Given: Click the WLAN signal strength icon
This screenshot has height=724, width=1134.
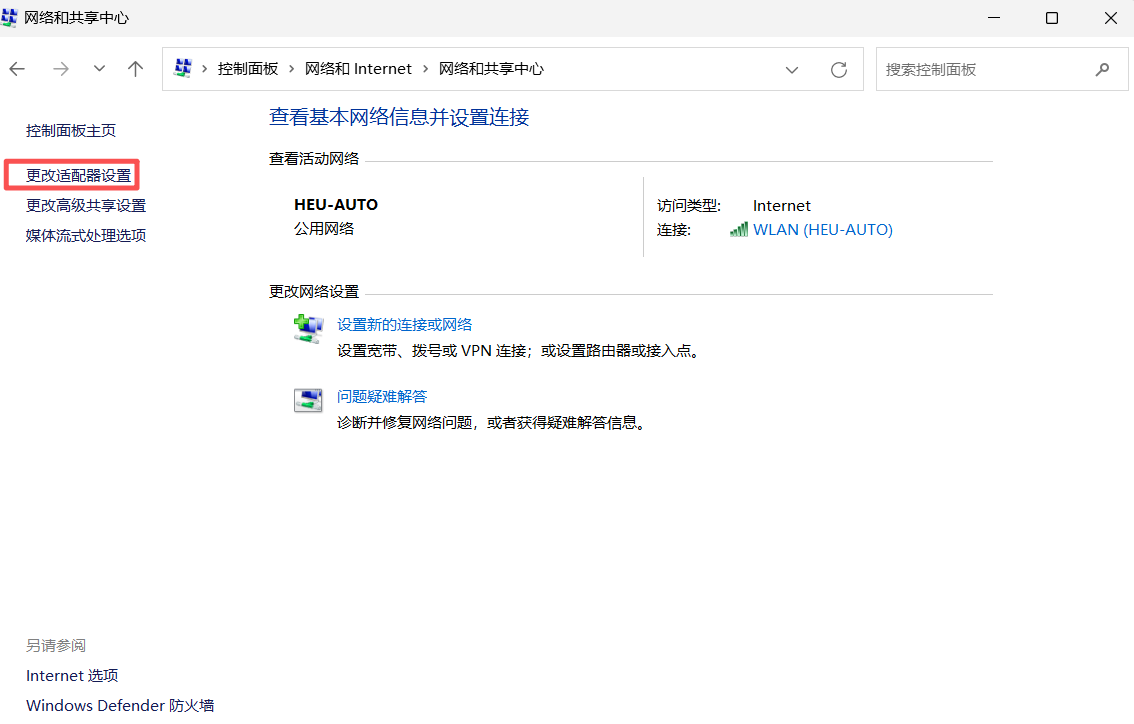Looking at the screenshot, I should [739, 230].
